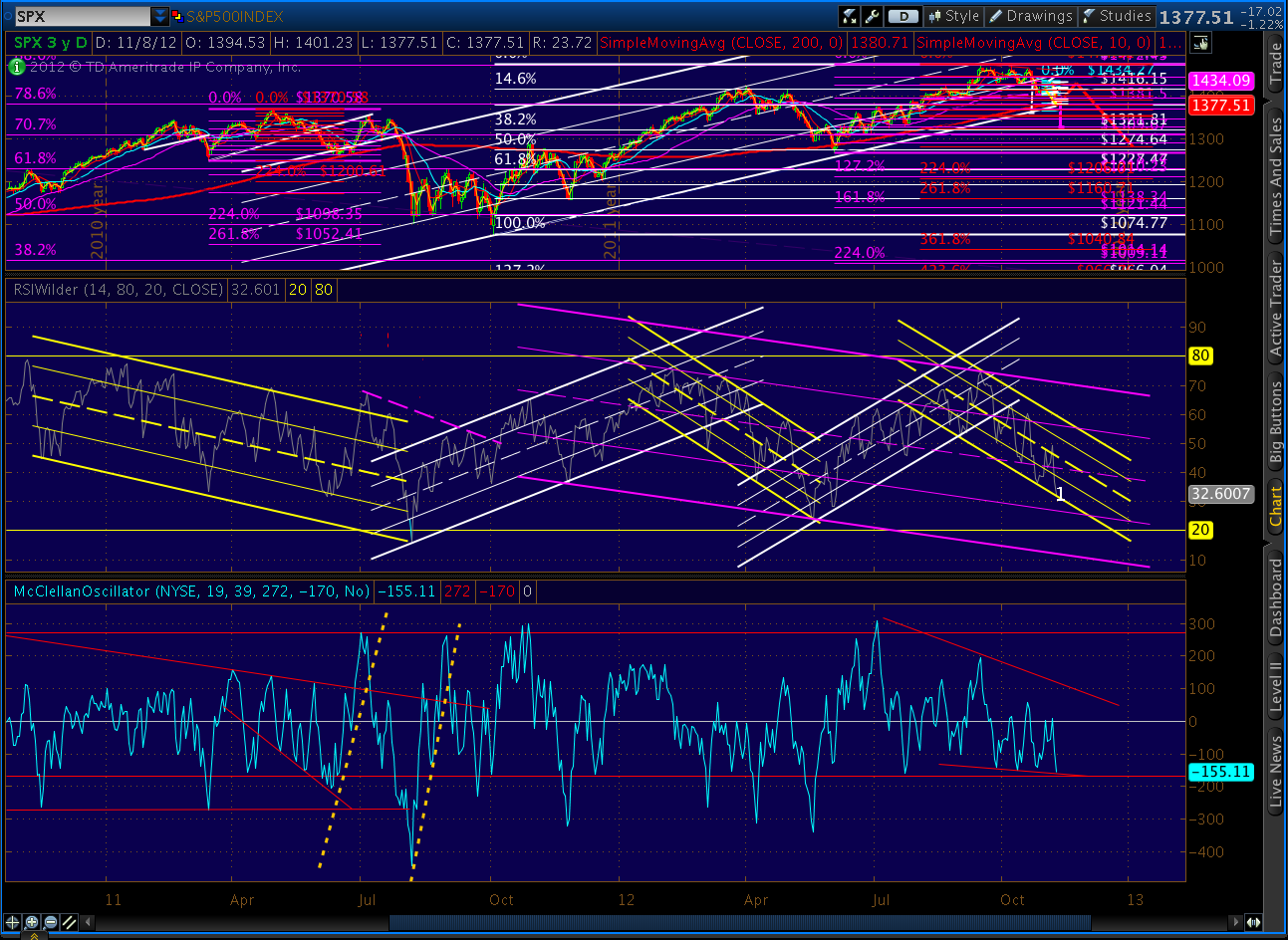Click the SPX symbol input field
Viewport: 1288px width, 940px height.
click(x=82, y=17)
